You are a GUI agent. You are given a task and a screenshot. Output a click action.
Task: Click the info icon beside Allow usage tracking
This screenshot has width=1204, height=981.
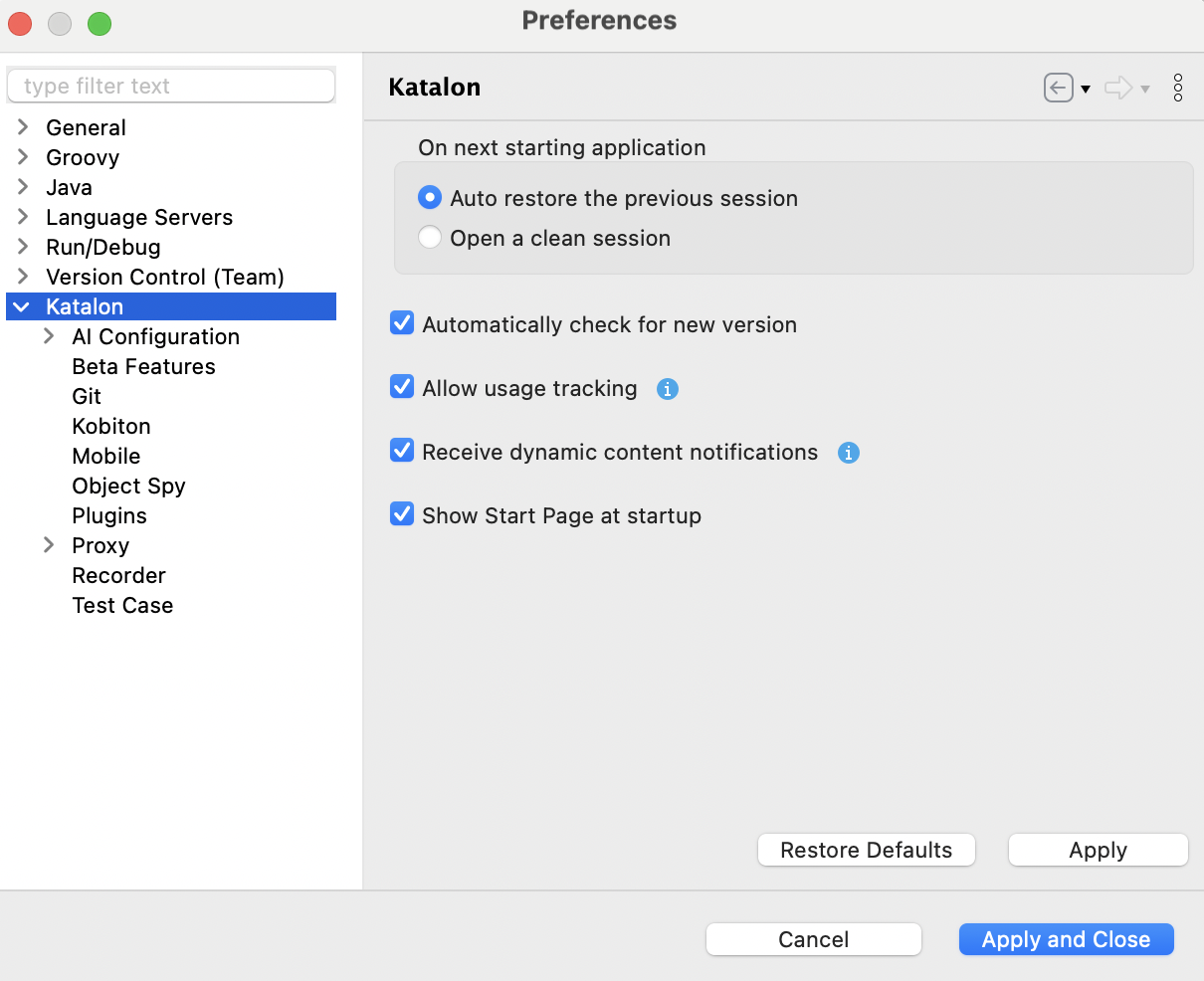coord(667,389)
